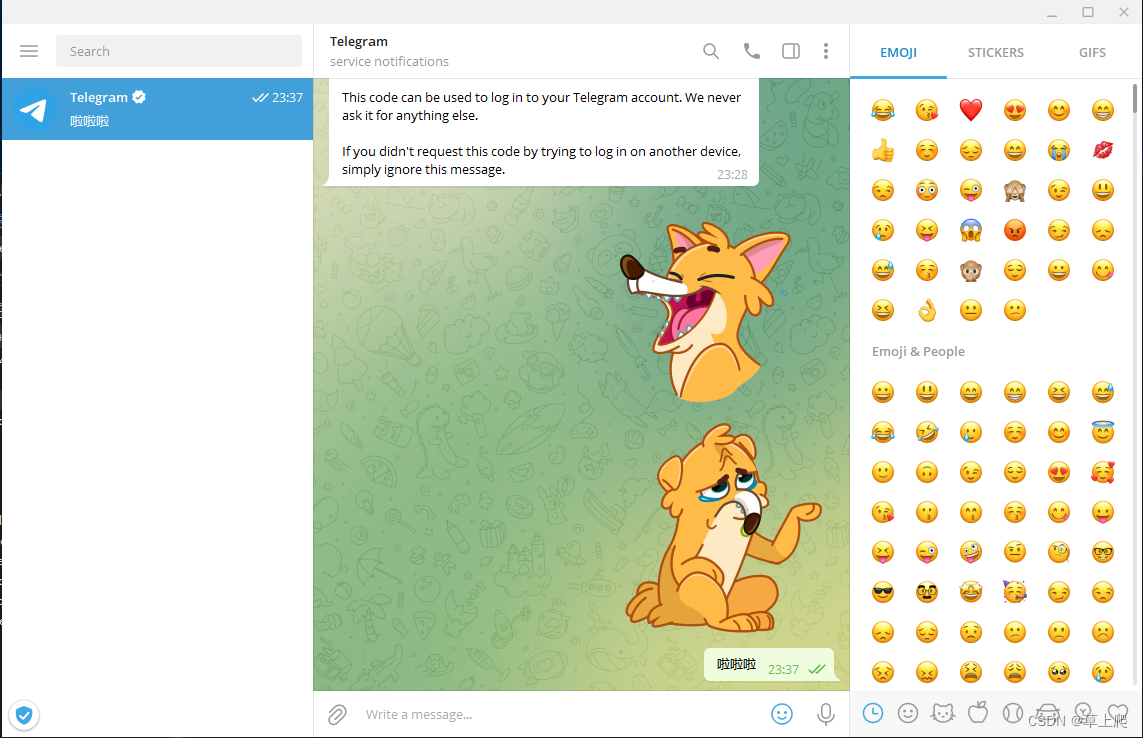Insert the sunglasses cool face emoji

tap(883, 592)
